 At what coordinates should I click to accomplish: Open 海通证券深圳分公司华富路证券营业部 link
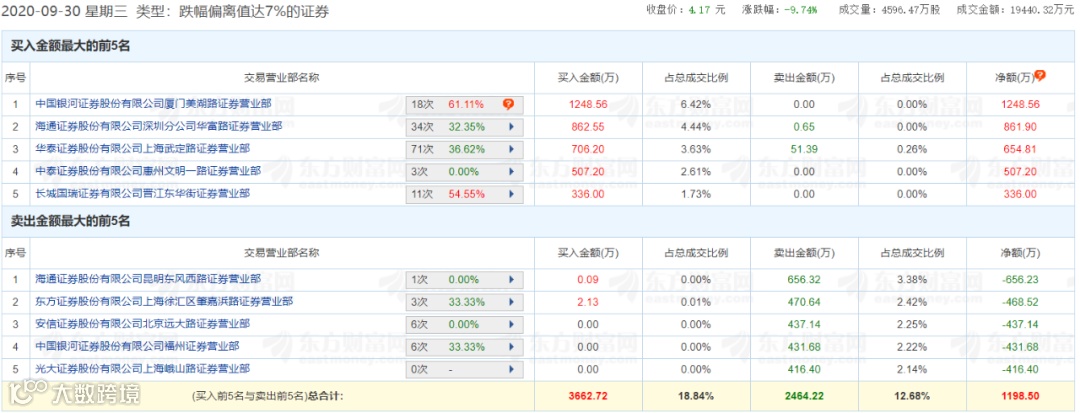pyautogui.click(x=159, y=127)
